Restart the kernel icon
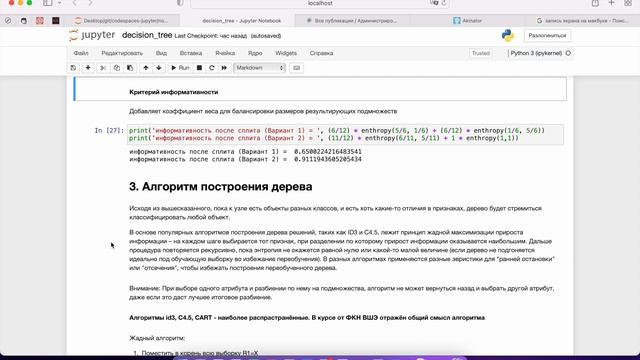This screenshot has width=640, height=360. click(x=211, y=68)
